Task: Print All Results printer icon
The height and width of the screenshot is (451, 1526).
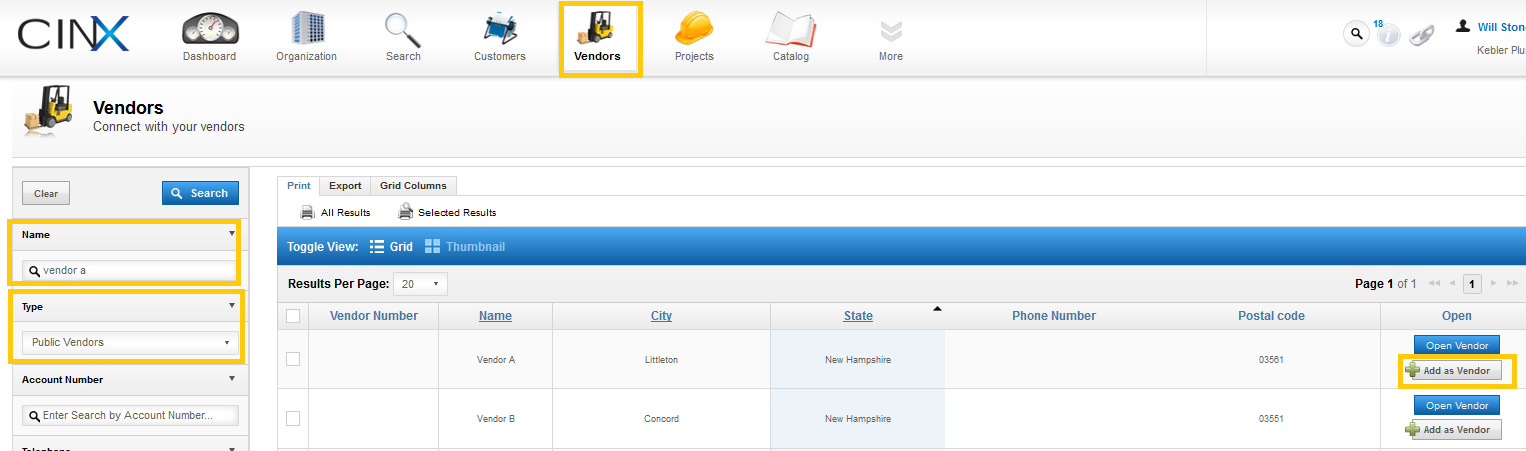Action: pos(309,212)
